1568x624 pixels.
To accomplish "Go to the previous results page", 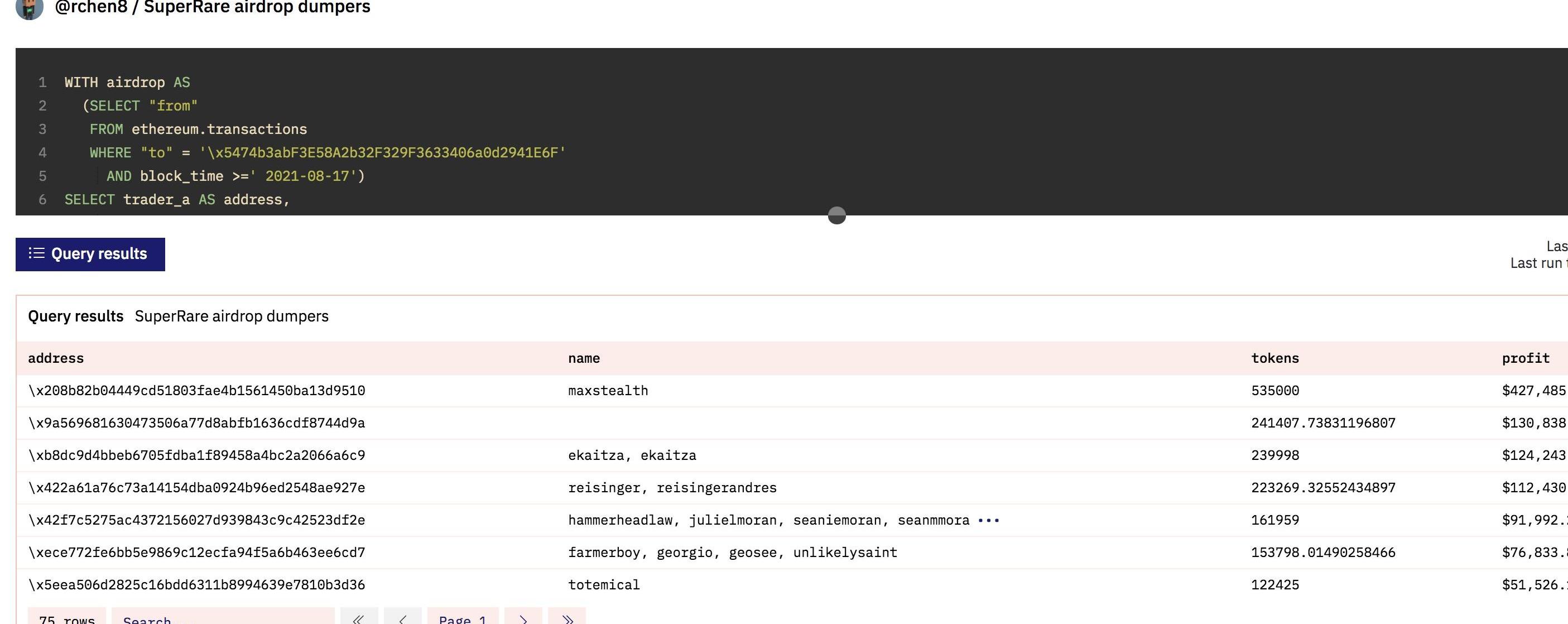I will 402,617.
